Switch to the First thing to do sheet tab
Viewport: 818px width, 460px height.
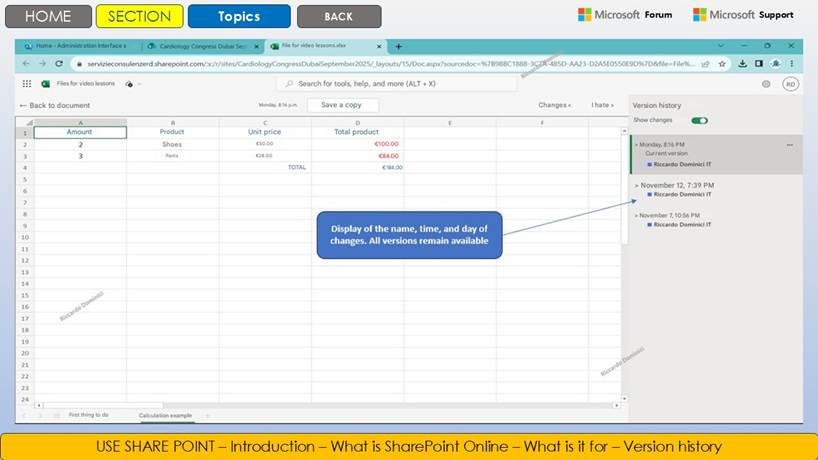coord(89,414)
